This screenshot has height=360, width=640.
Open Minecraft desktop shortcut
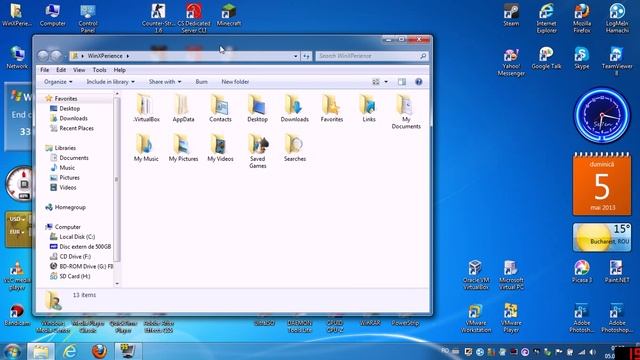click(229, 16)
